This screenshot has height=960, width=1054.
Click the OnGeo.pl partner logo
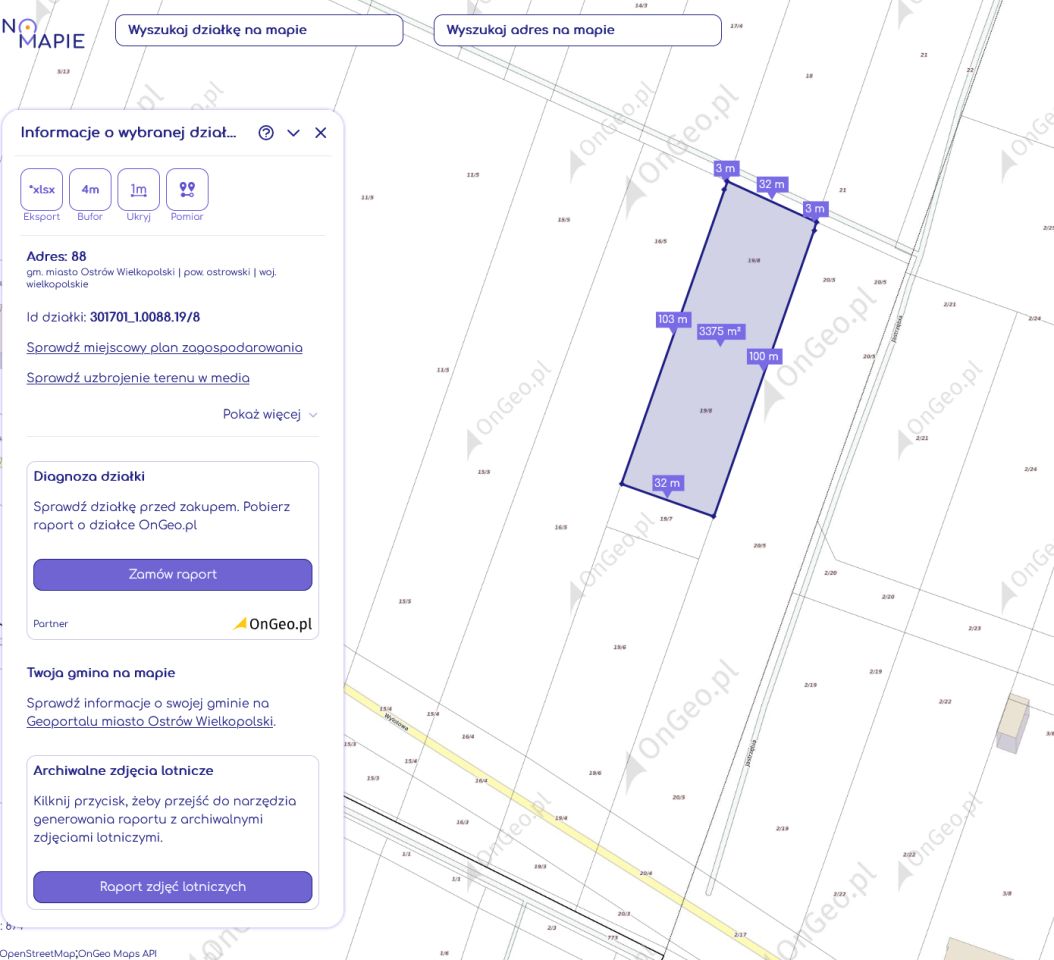coord(273,624)
